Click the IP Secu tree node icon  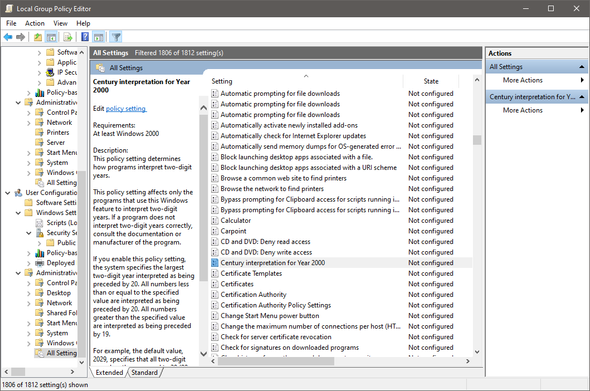(x=50, y=72)
